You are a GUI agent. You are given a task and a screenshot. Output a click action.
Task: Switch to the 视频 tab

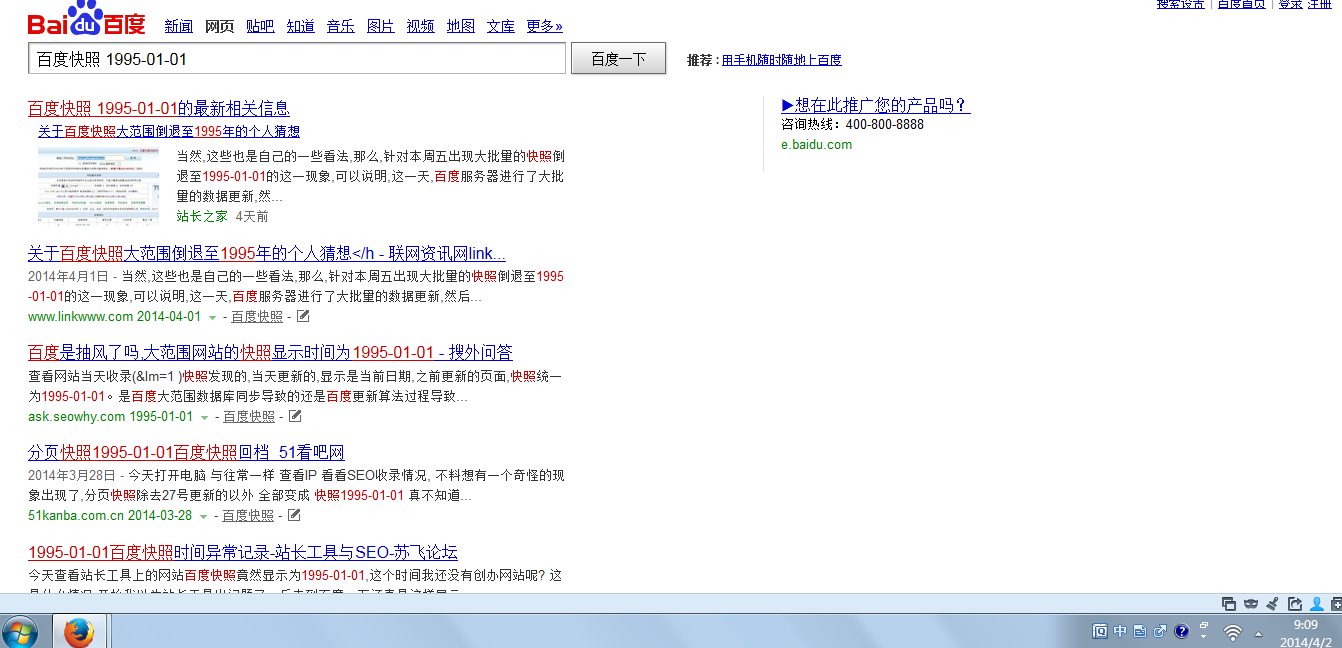(420, 26)
